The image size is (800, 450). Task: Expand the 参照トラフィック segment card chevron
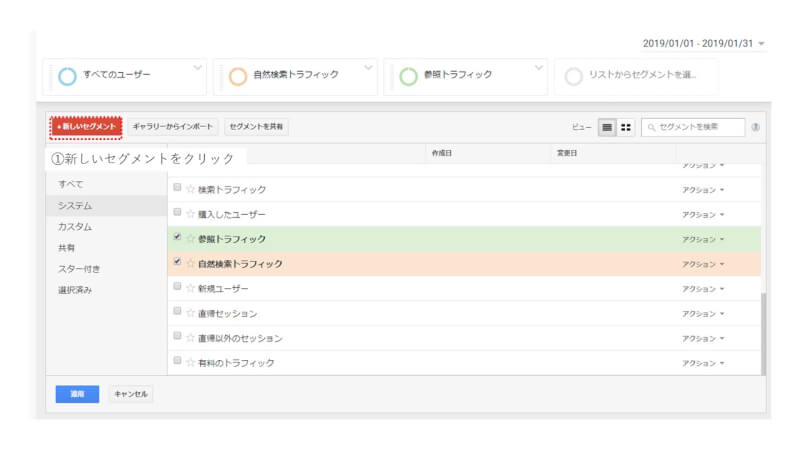pyautogui.click(x=538, y=68)
